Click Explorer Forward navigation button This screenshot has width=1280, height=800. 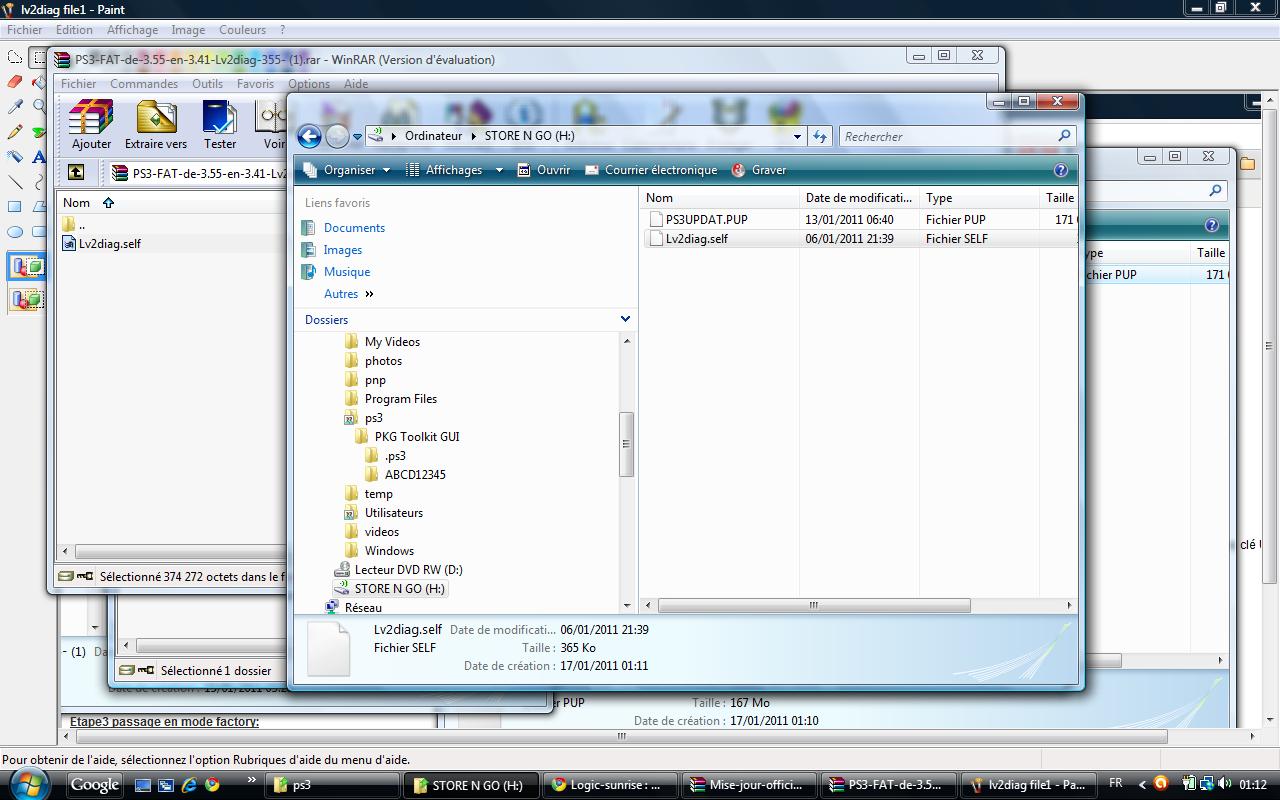338,136
